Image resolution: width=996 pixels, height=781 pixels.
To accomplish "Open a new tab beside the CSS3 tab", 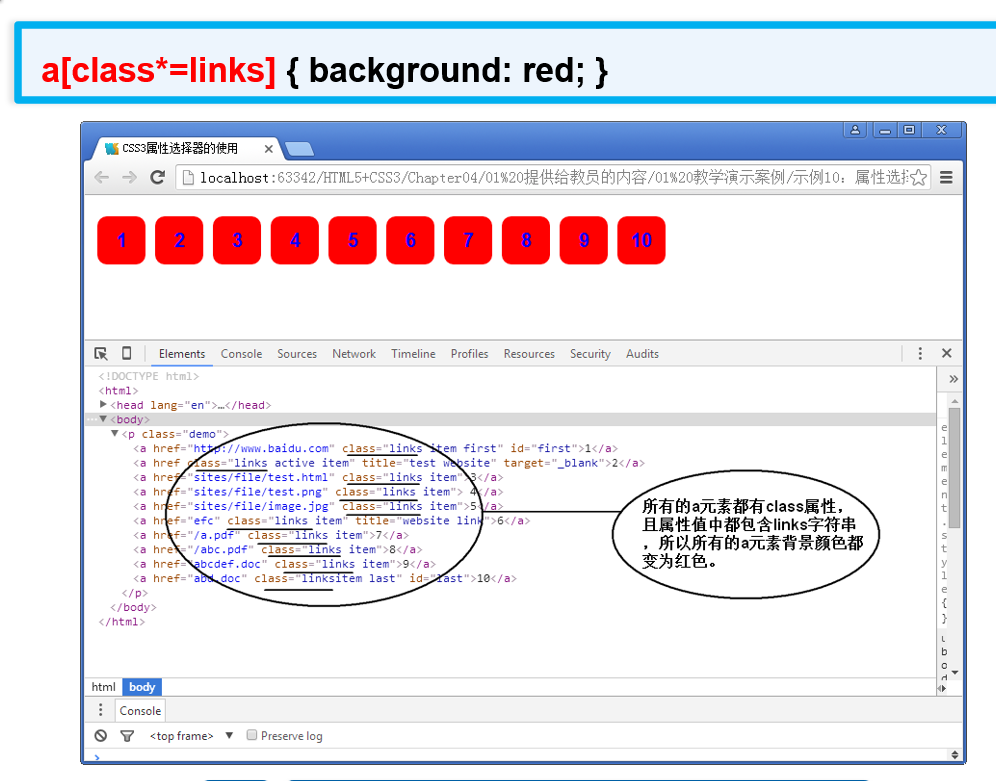I will (299, 149).
